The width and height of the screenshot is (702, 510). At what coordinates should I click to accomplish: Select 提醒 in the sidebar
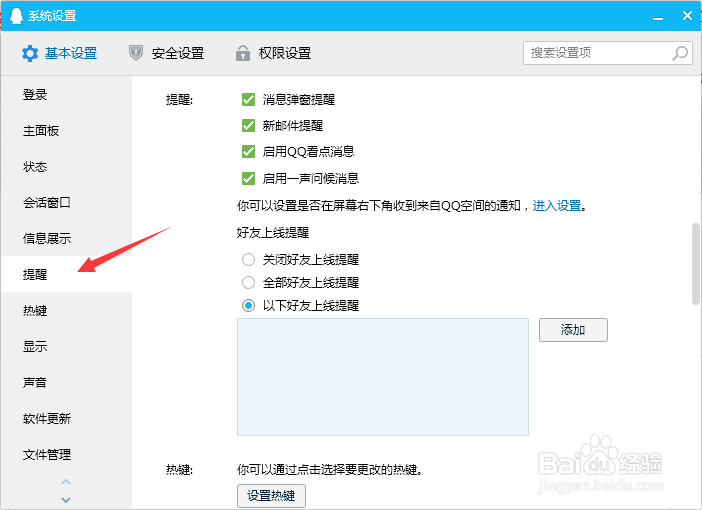tap(67, 274)
